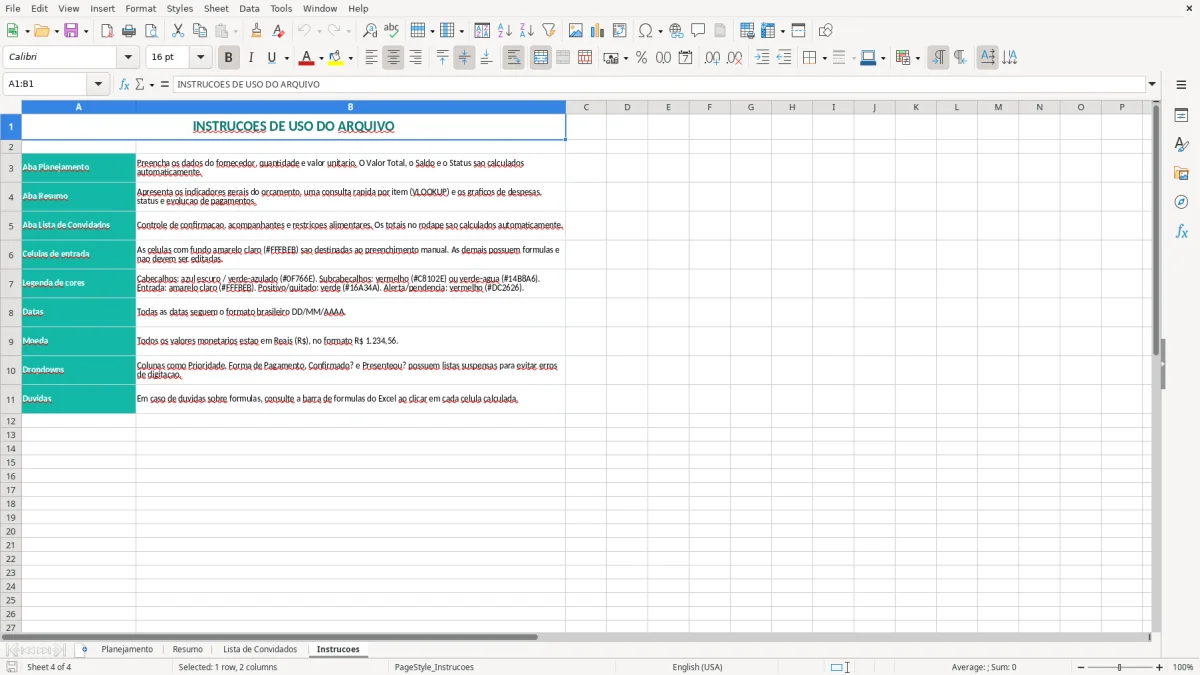The width and height of the screenshot is (1200, 675).
Task: Open the Tools menu
Action: [x=281, y=8]
